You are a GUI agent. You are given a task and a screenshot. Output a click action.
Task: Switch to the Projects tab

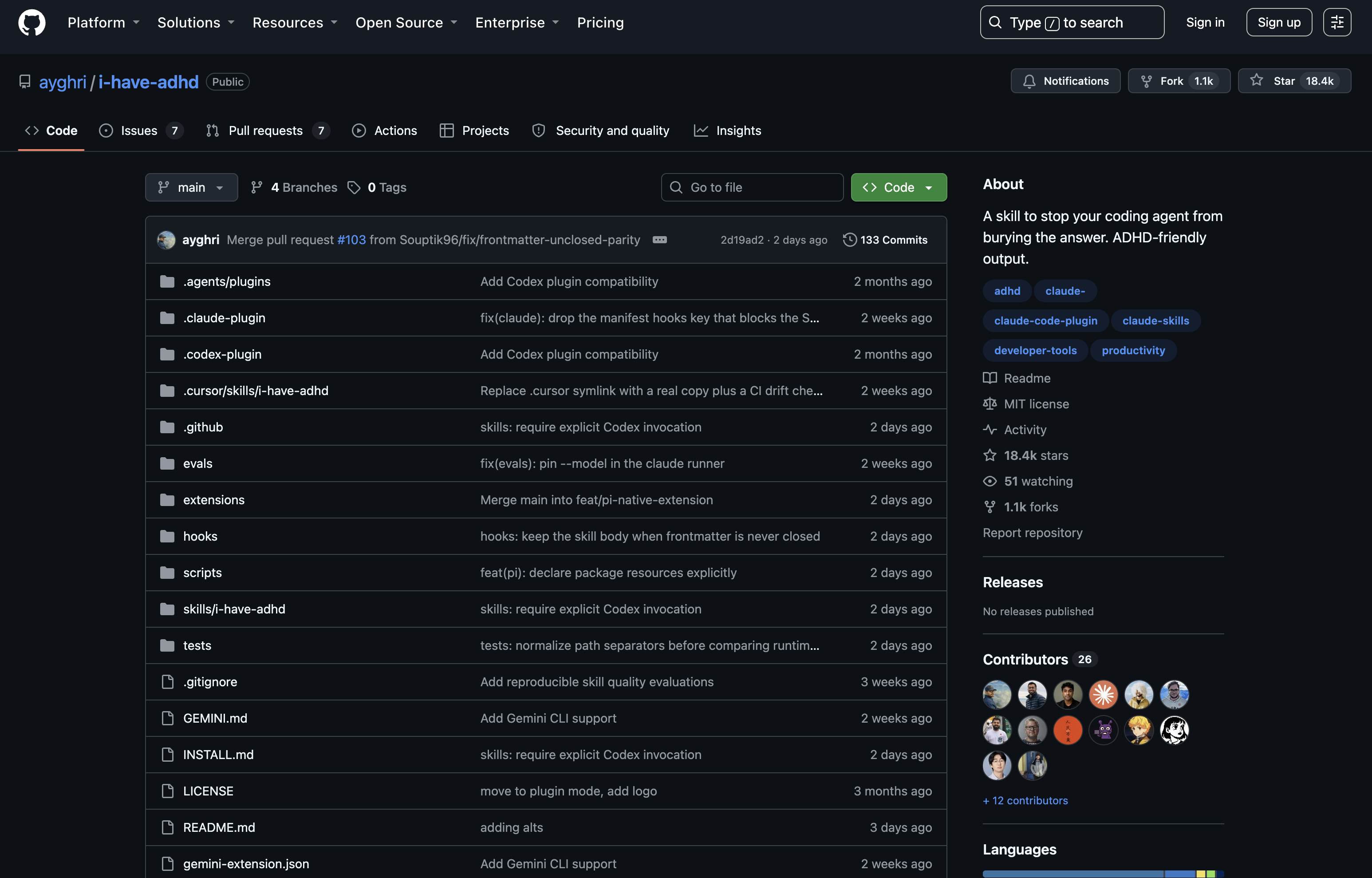coord(474,131)
